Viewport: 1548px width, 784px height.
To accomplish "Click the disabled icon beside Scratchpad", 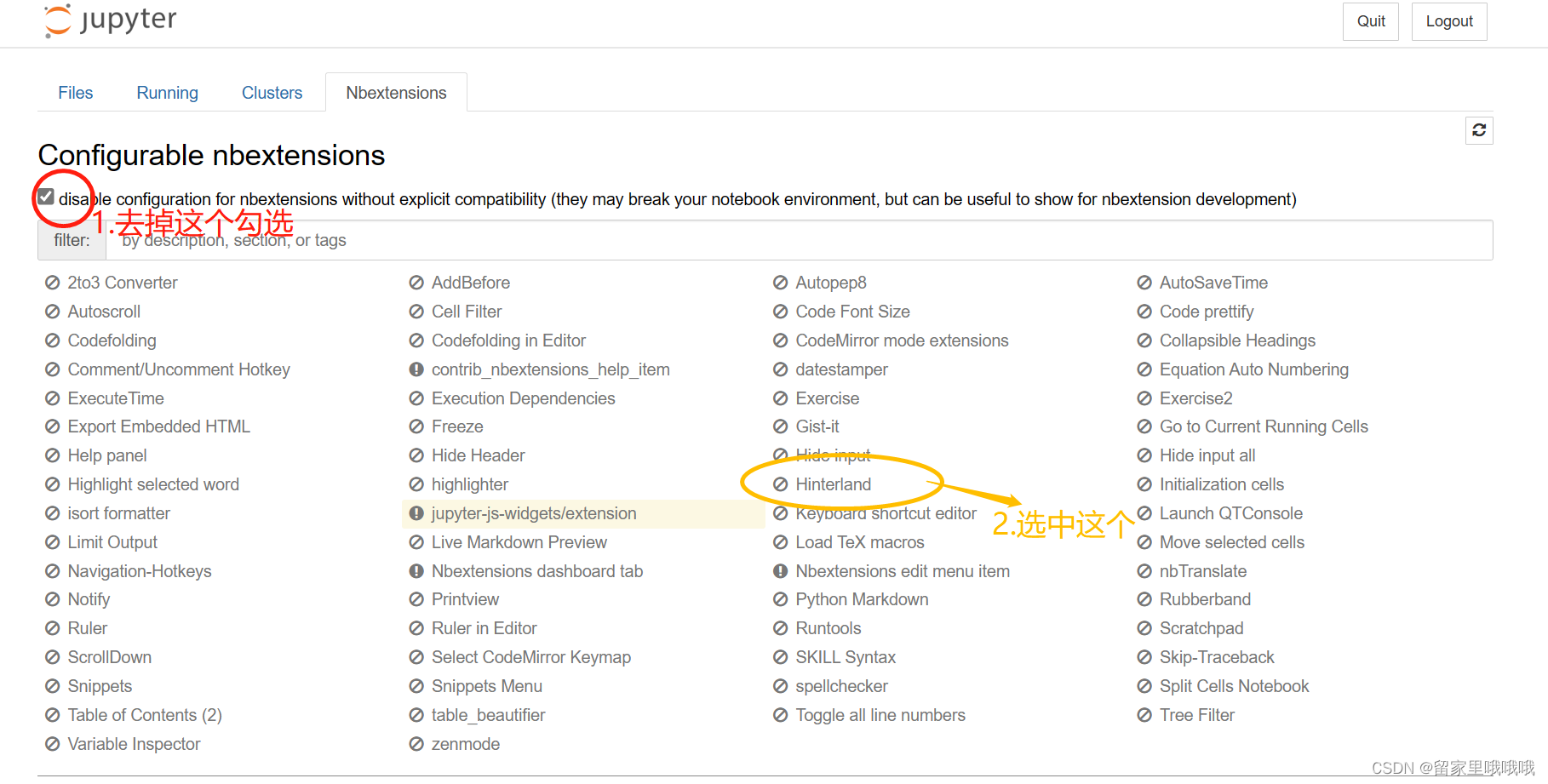I will pos(1144,628).
